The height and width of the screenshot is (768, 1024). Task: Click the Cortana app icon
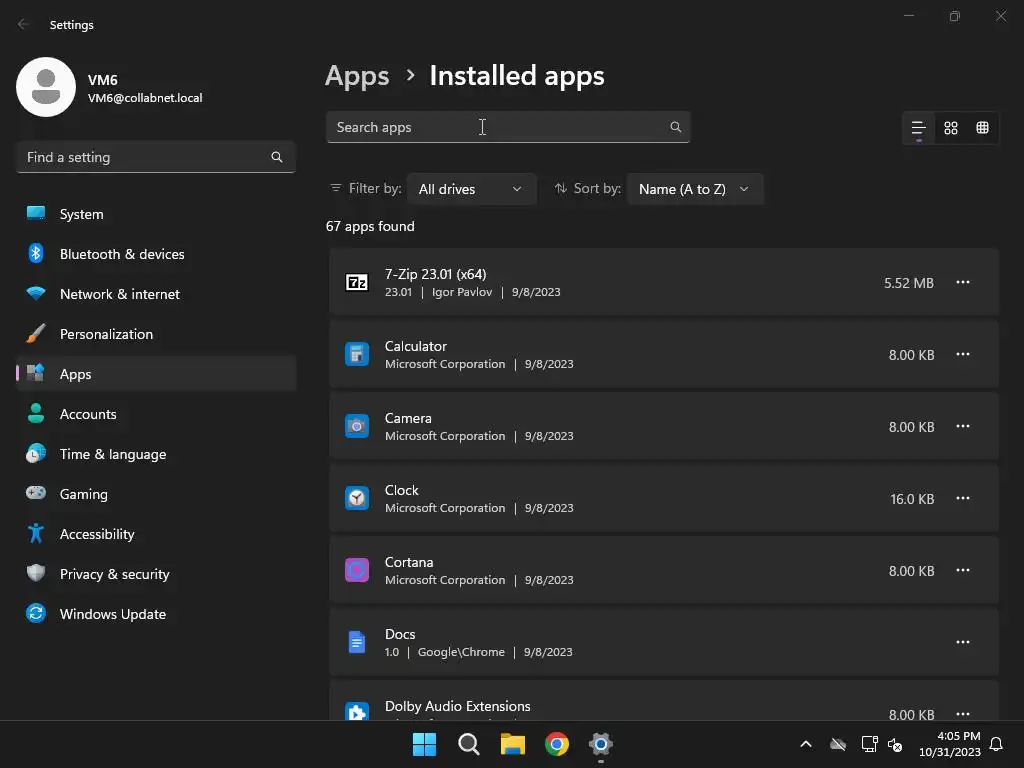pos(357,570)
